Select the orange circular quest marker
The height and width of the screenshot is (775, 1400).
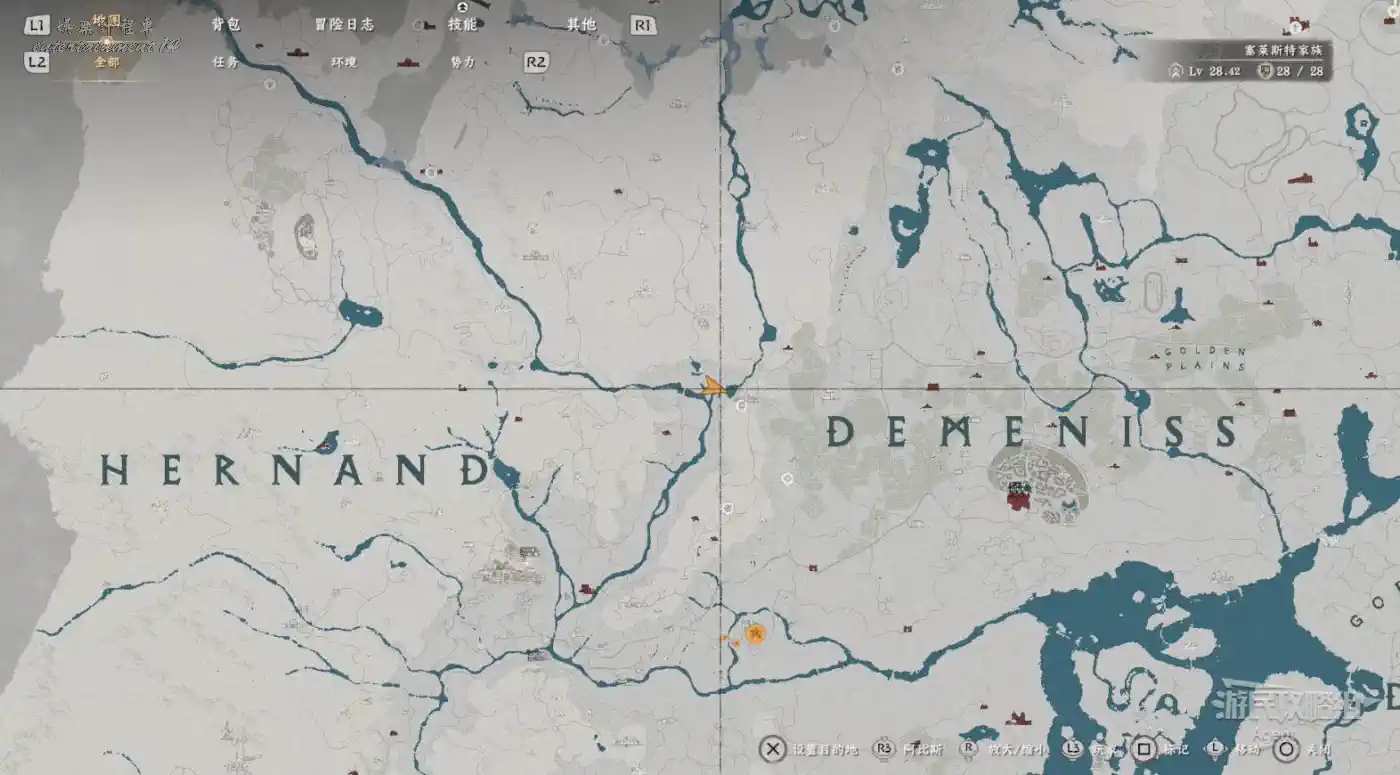coord(756,633)
